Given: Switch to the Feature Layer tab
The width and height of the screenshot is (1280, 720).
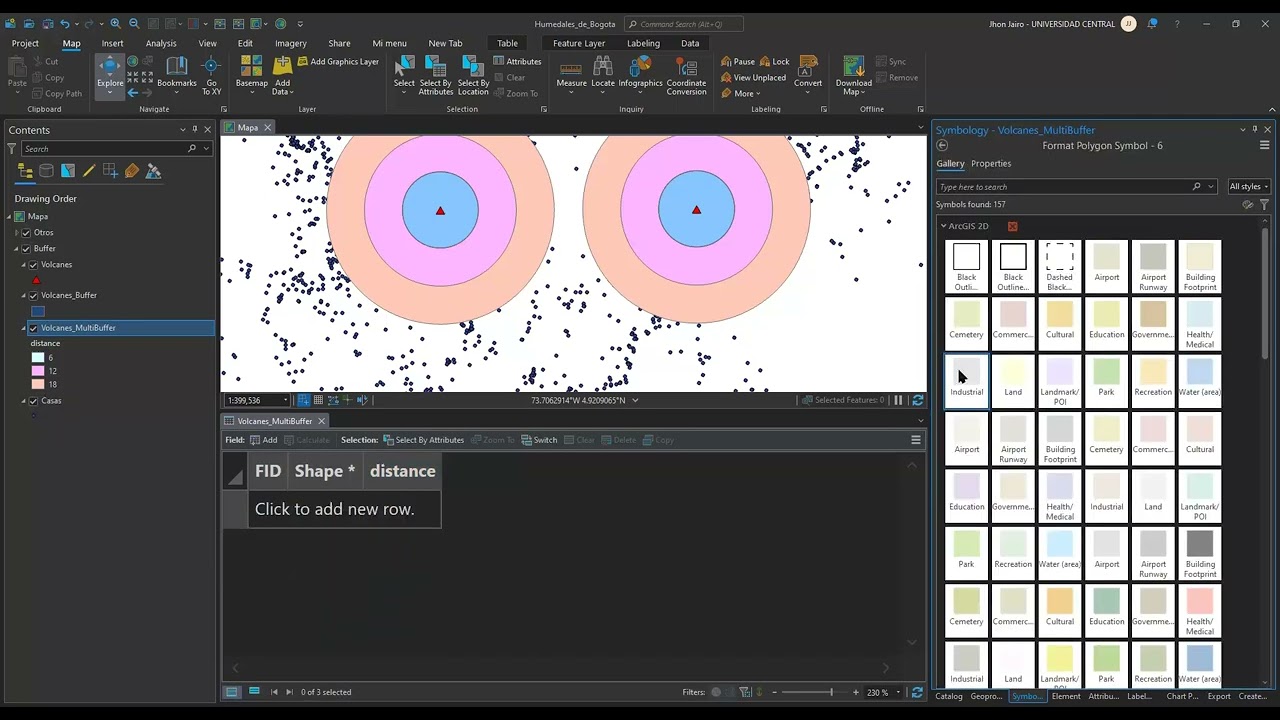Looking at the screenshot, I should click(x=579, y=43).
